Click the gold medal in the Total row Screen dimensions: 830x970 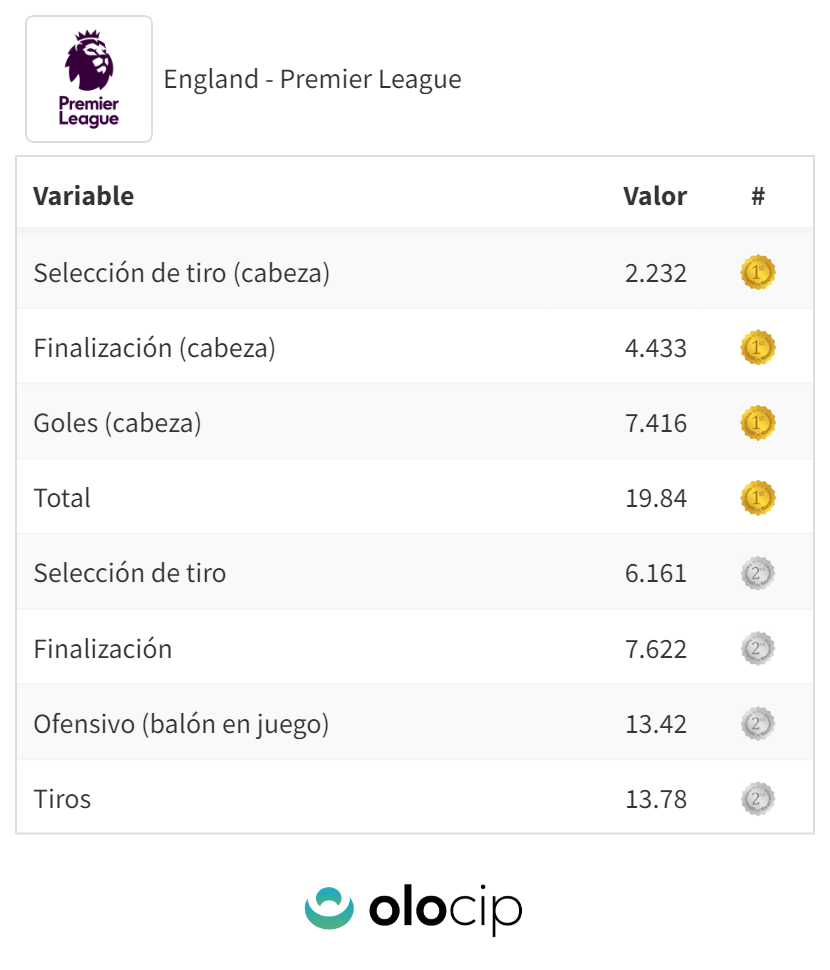coord(758,498)
